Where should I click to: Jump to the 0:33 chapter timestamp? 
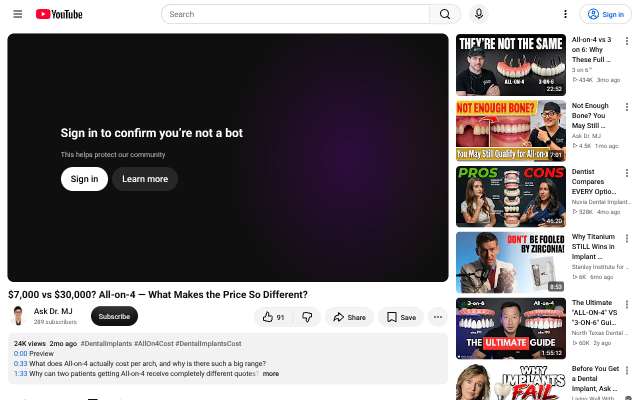[x=20, y=363]
